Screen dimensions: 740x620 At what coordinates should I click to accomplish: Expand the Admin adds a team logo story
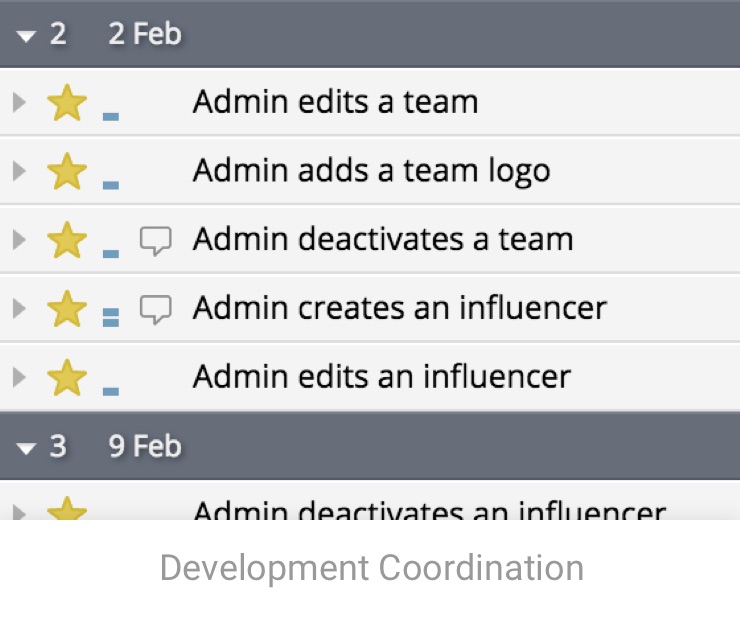click(x=17, y=171)
